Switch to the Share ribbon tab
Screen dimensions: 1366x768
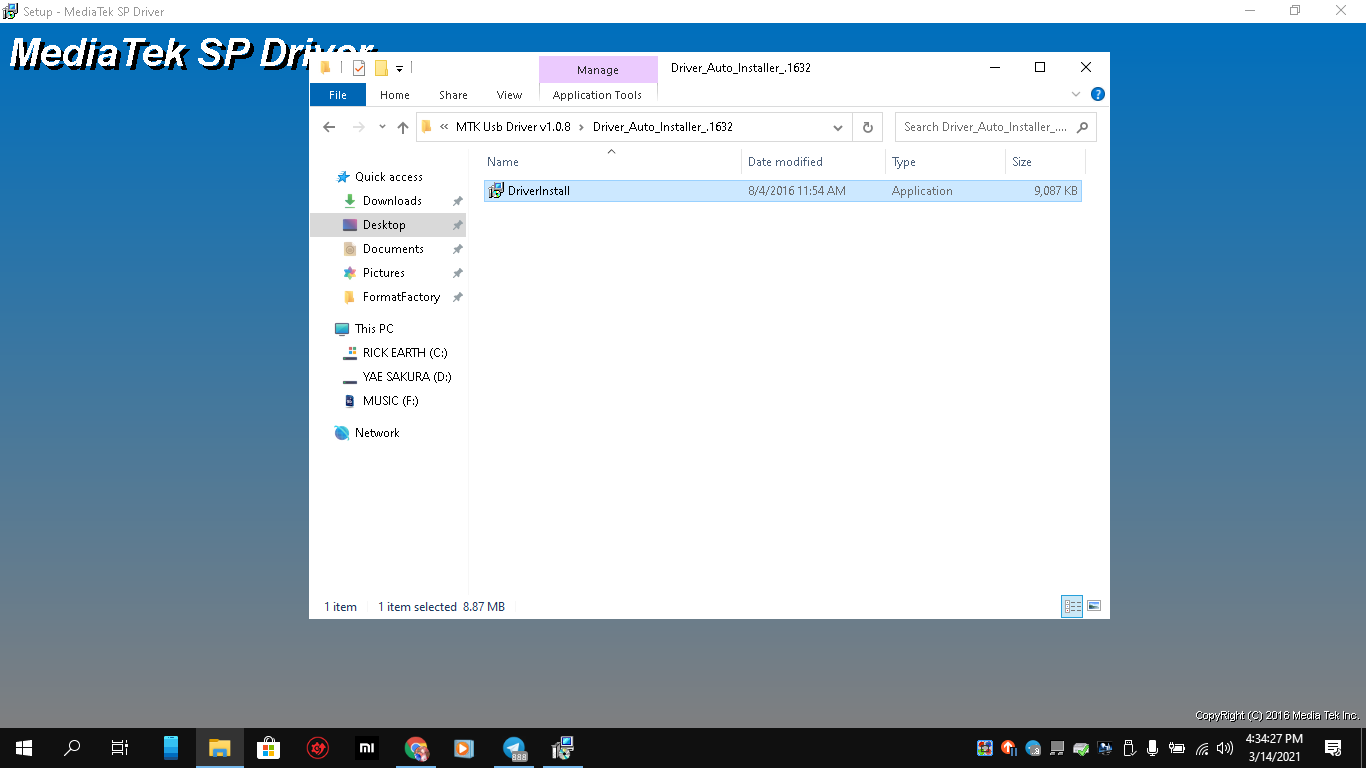[453, 95]
